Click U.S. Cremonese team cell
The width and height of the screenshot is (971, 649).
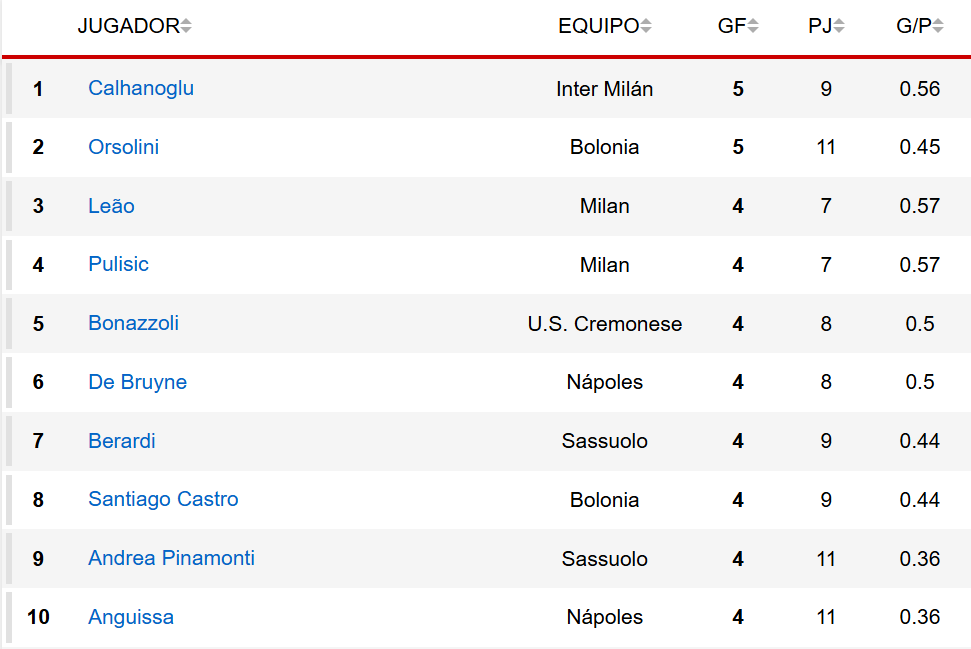604,324
